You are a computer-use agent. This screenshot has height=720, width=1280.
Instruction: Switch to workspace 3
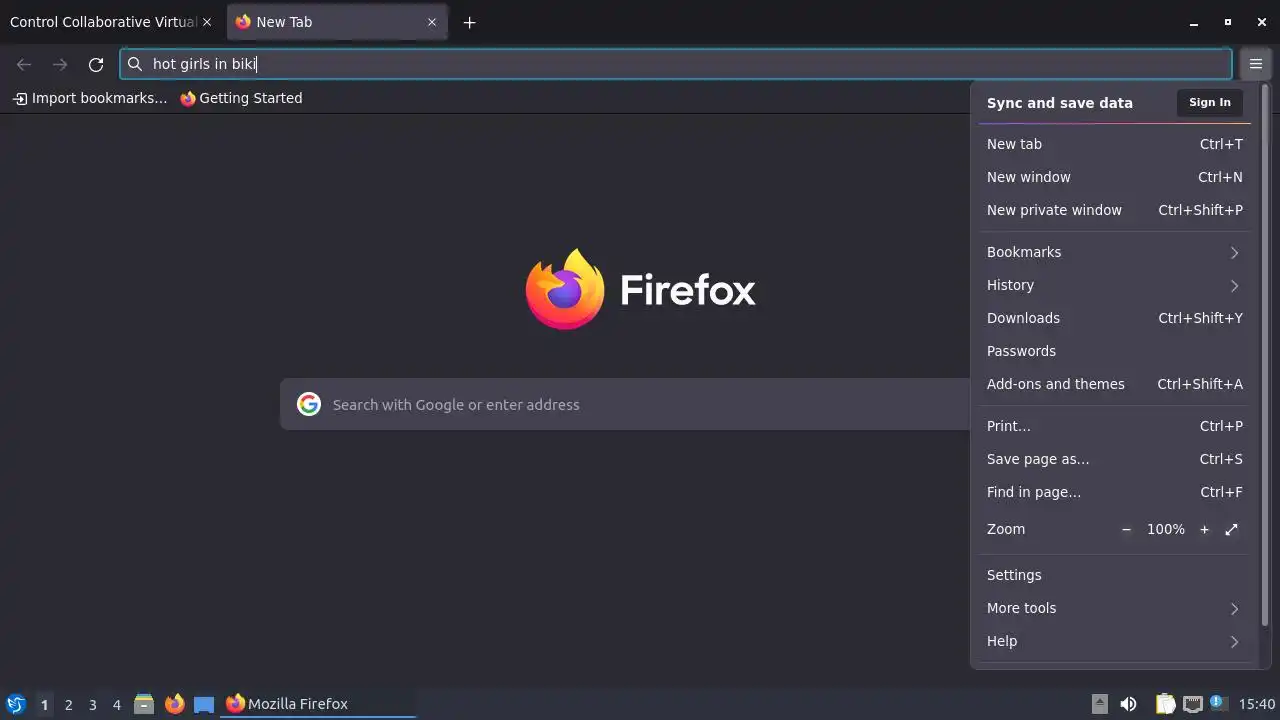(93, 705)
